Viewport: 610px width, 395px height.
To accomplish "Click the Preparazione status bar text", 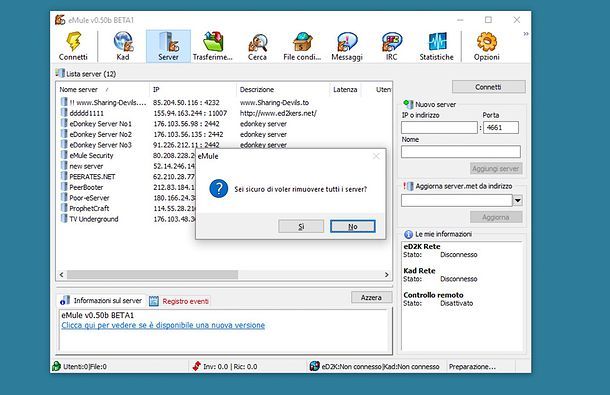I will pyautogui.click(x=472, y=367).
